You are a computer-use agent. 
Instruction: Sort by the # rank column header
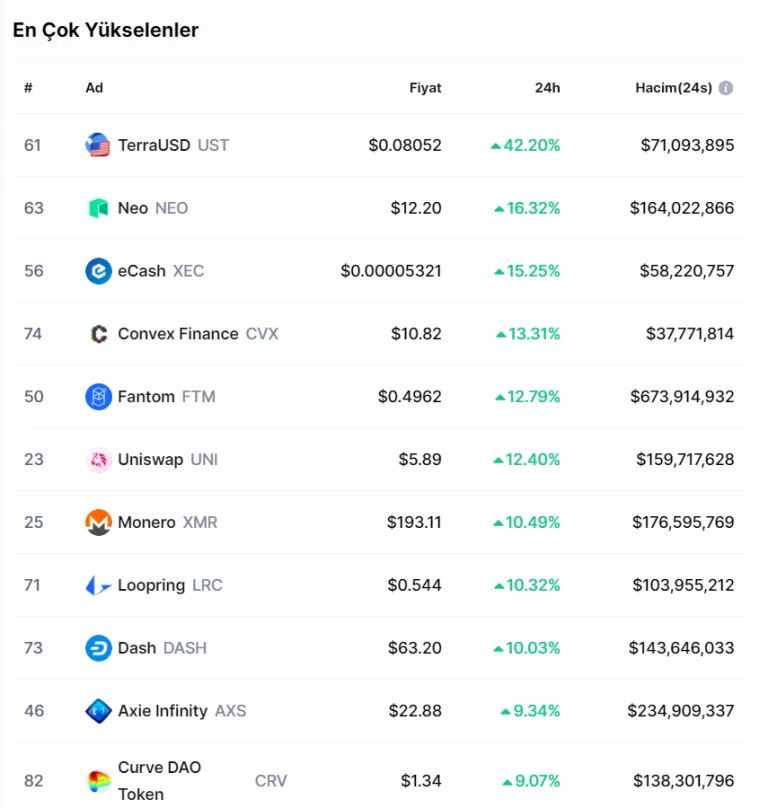click(x=28, y=88)
